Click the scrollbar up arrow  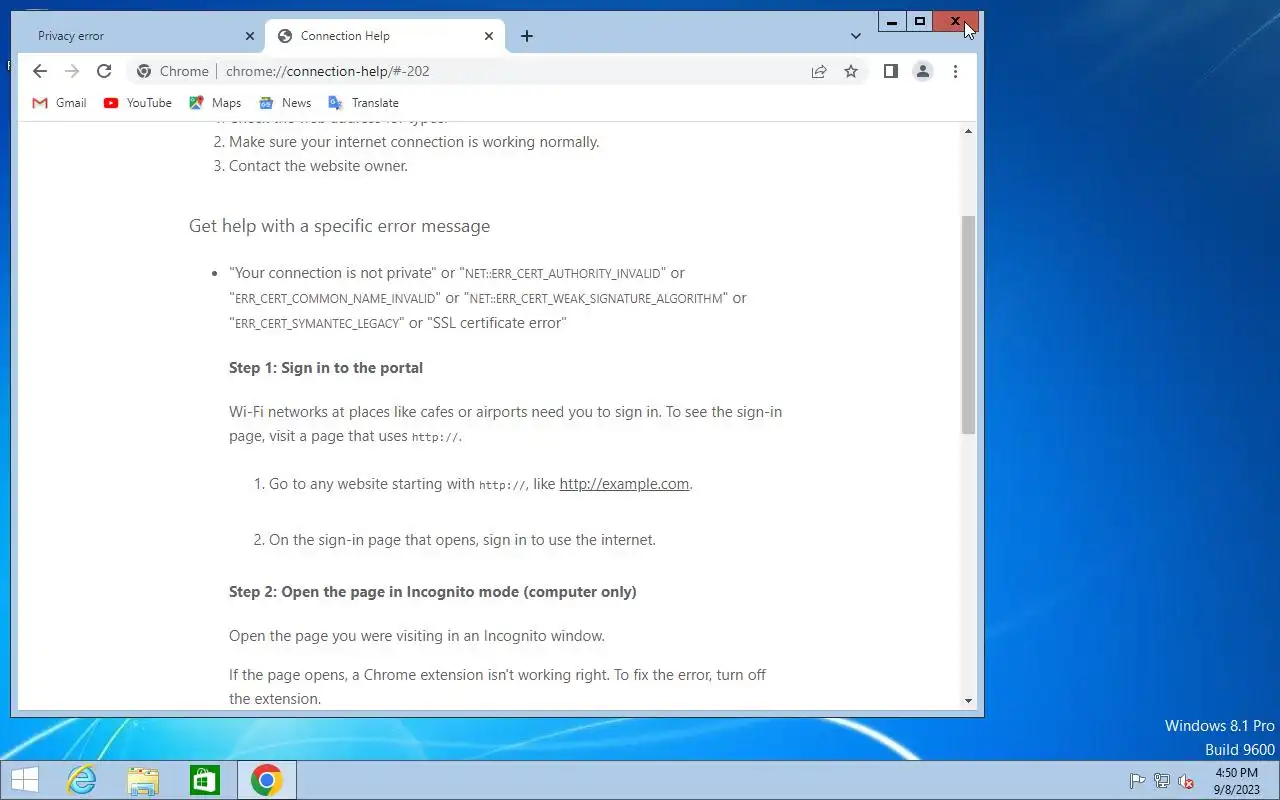tap(968, 131)
